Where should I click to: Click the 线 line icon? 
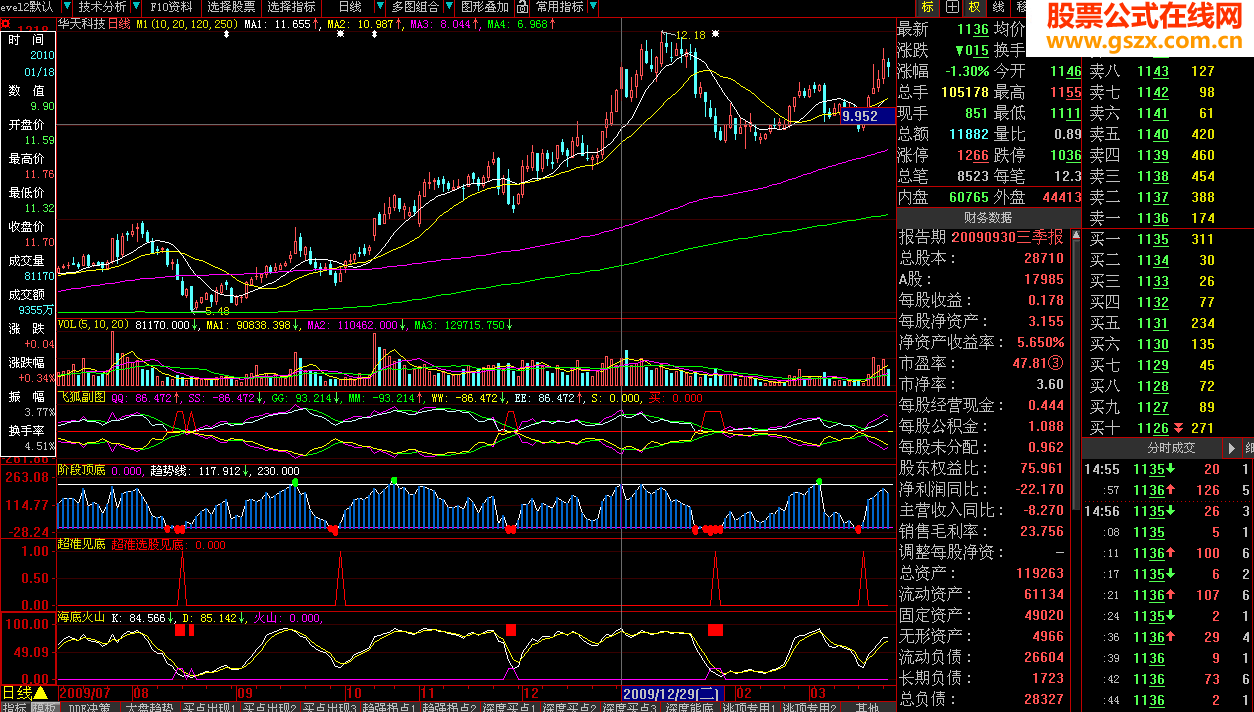click(998, 7)
